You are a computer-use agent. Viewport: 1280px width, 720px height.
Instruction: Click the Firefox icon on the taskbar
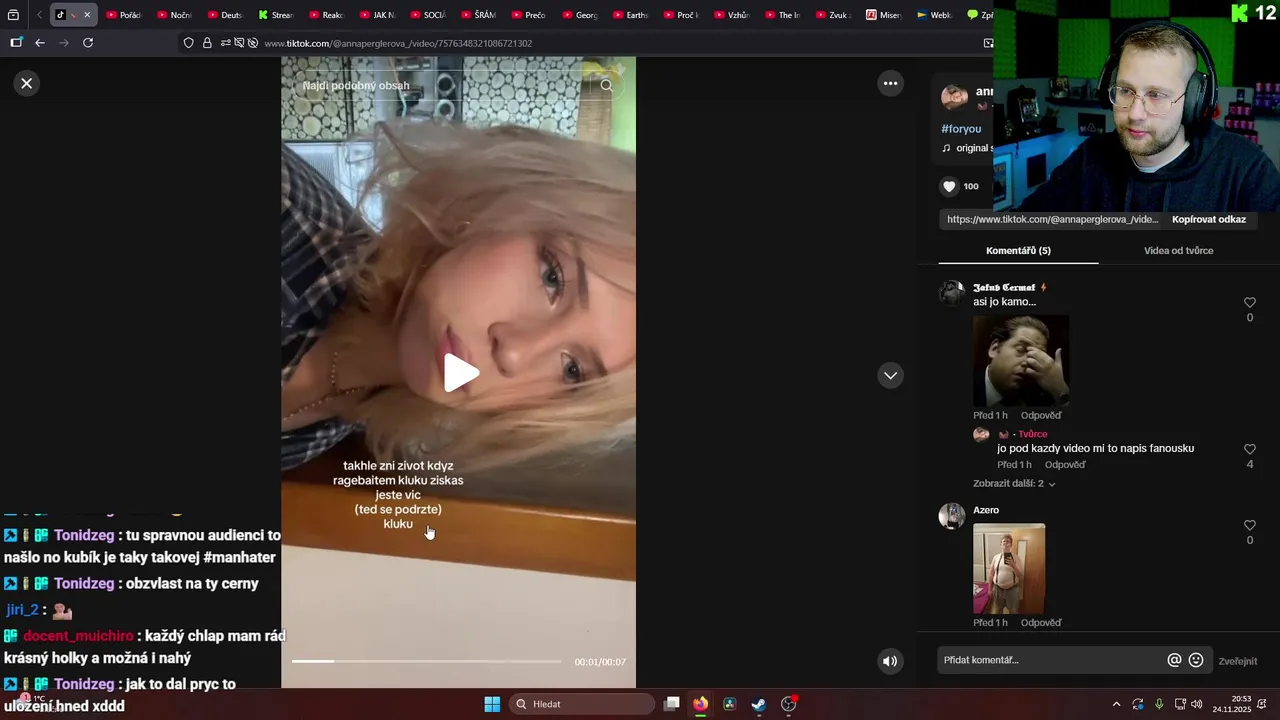point(700,704)
